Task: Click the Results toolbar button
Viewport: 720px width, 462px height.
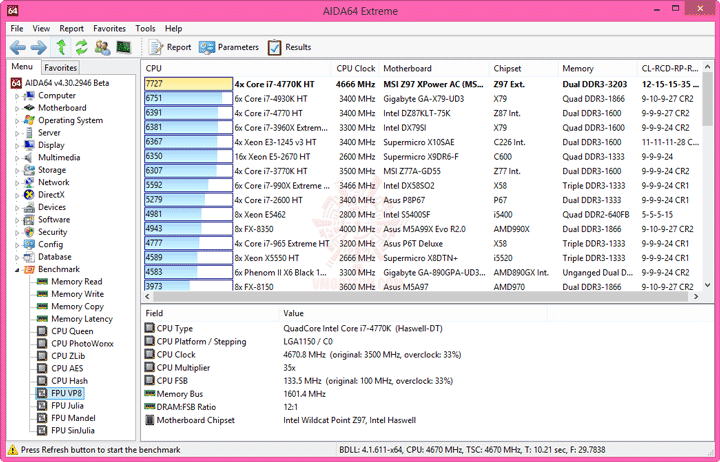Action: 289,47
